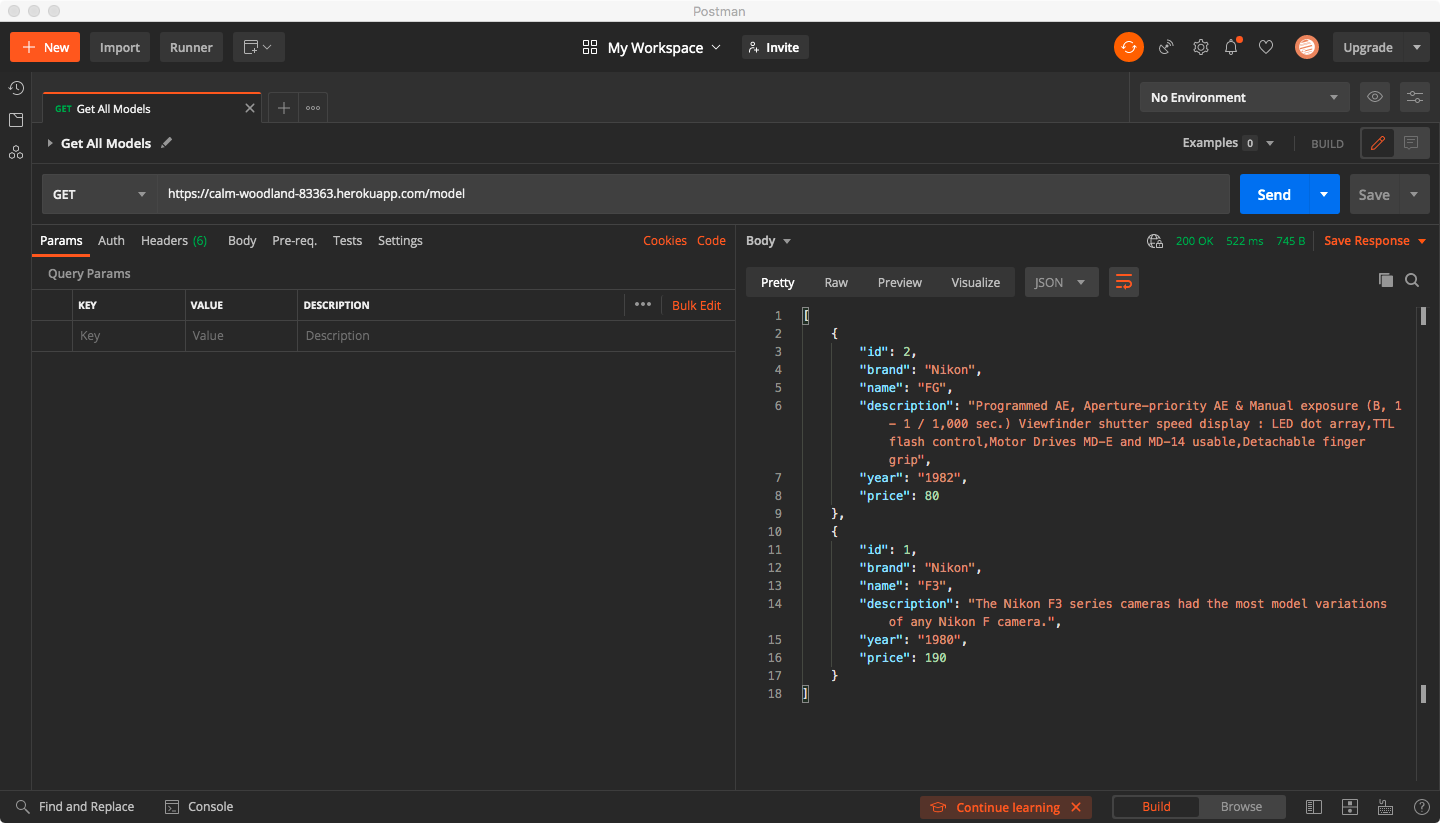Screen dimensions: 1440x823
Task: Switch to Browse mode toggle
Action: pos(1241,807)
